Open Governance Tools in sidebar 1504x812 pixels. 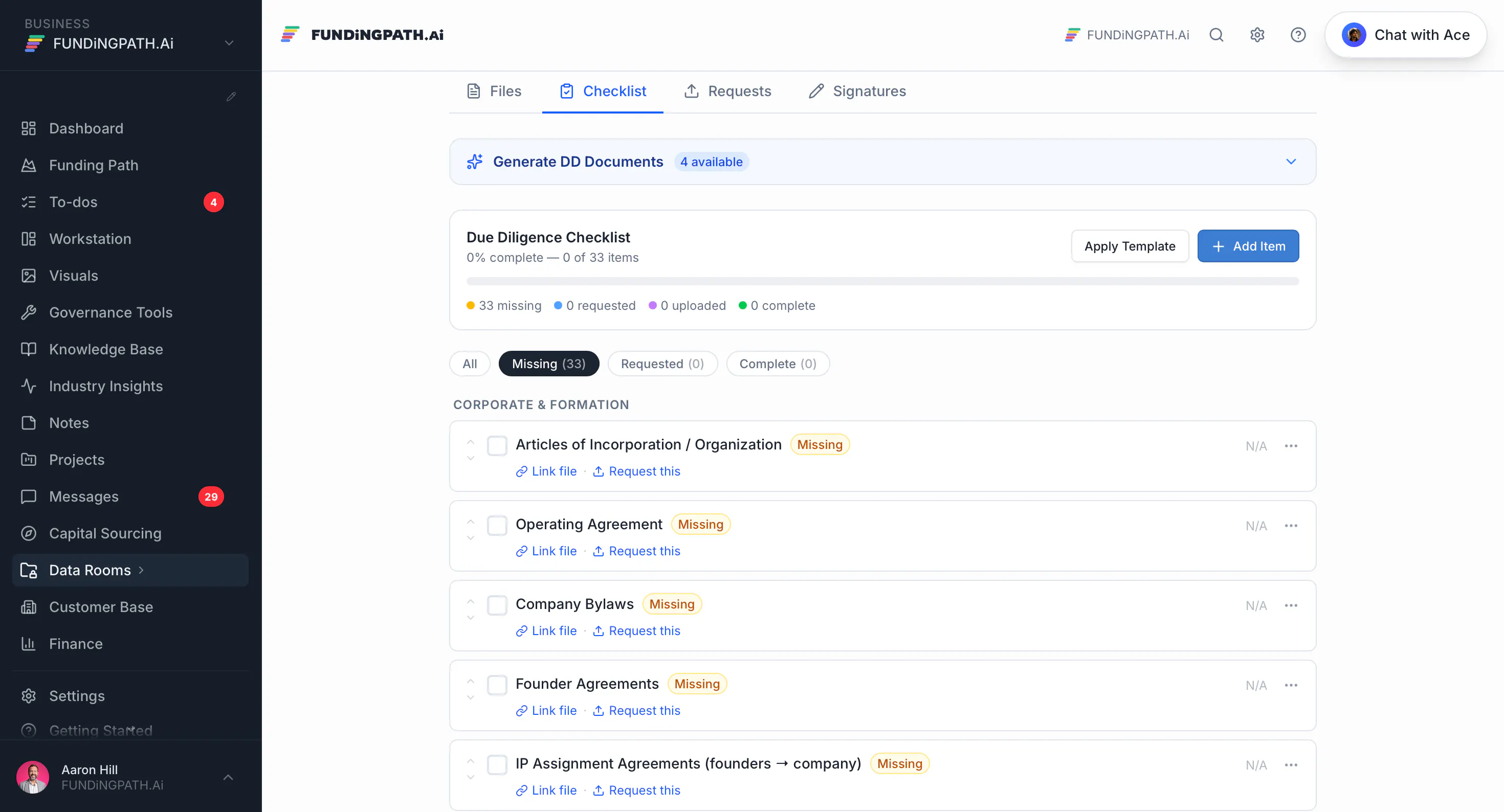(x=131, y=312)
